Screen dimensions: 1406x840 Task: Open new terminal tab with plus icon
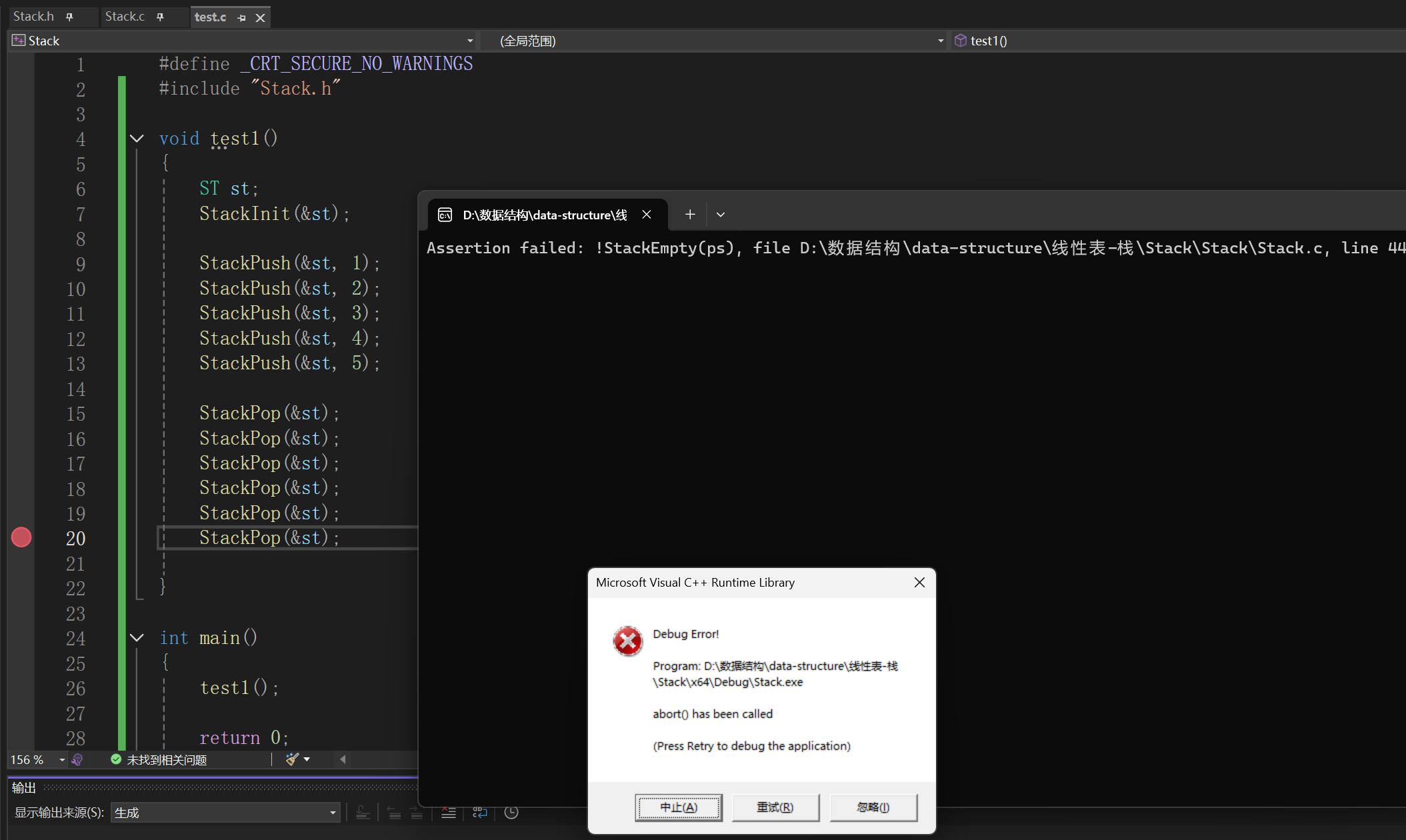(x=690, y=215)
